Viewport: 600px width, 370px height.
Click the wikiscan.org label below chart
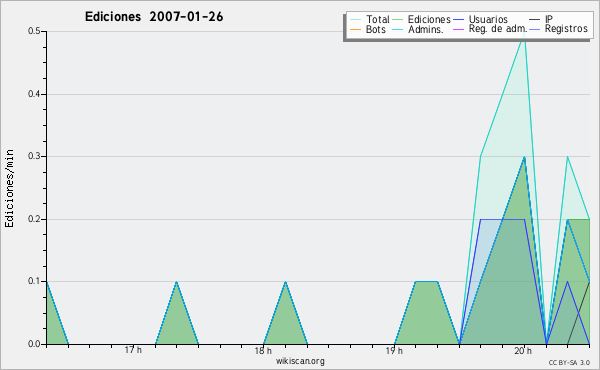coord(300,361)
